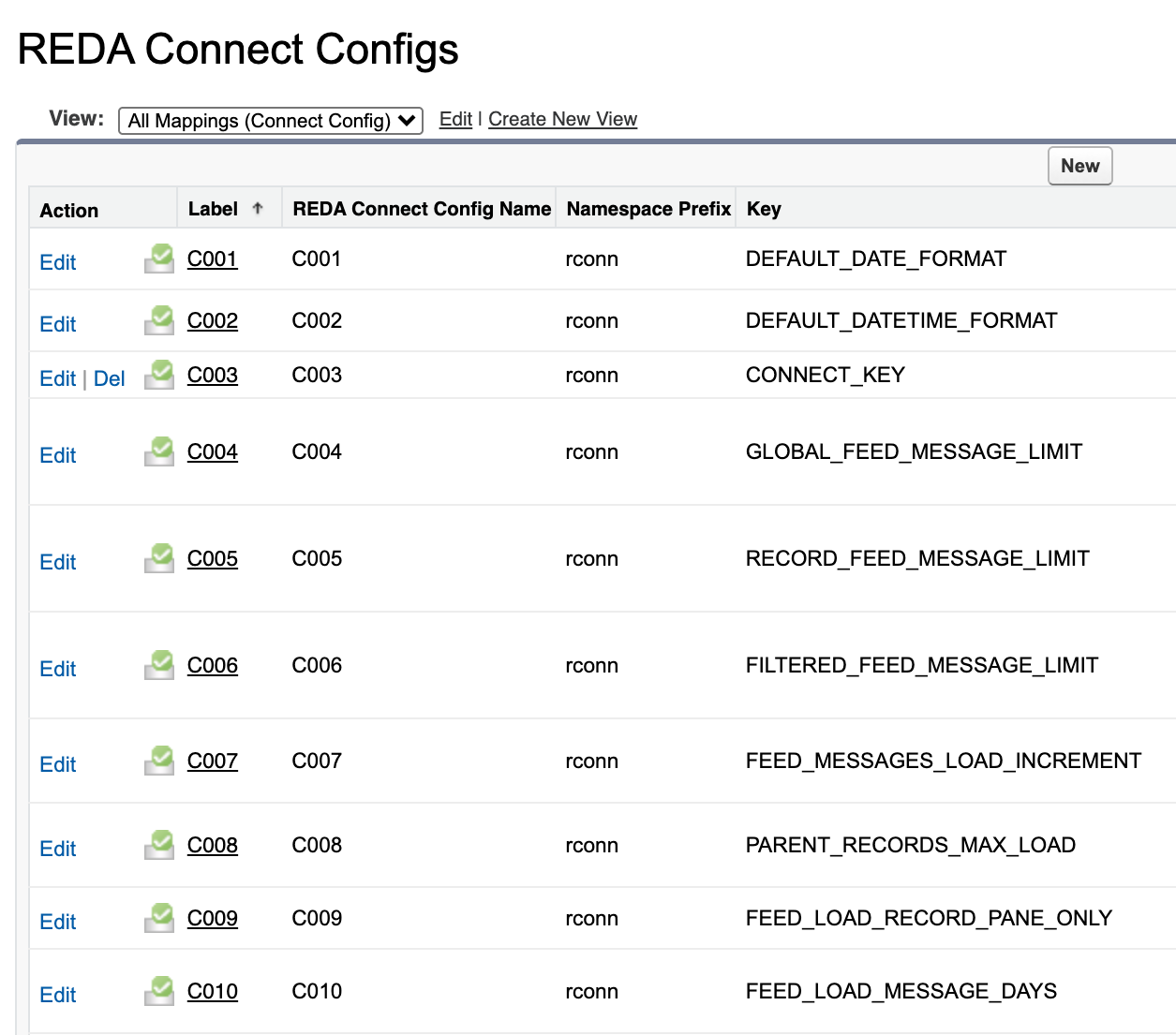1176x1035 pixels.
Task: Edit the C007 config row
Action: click(x=58, y=764)
